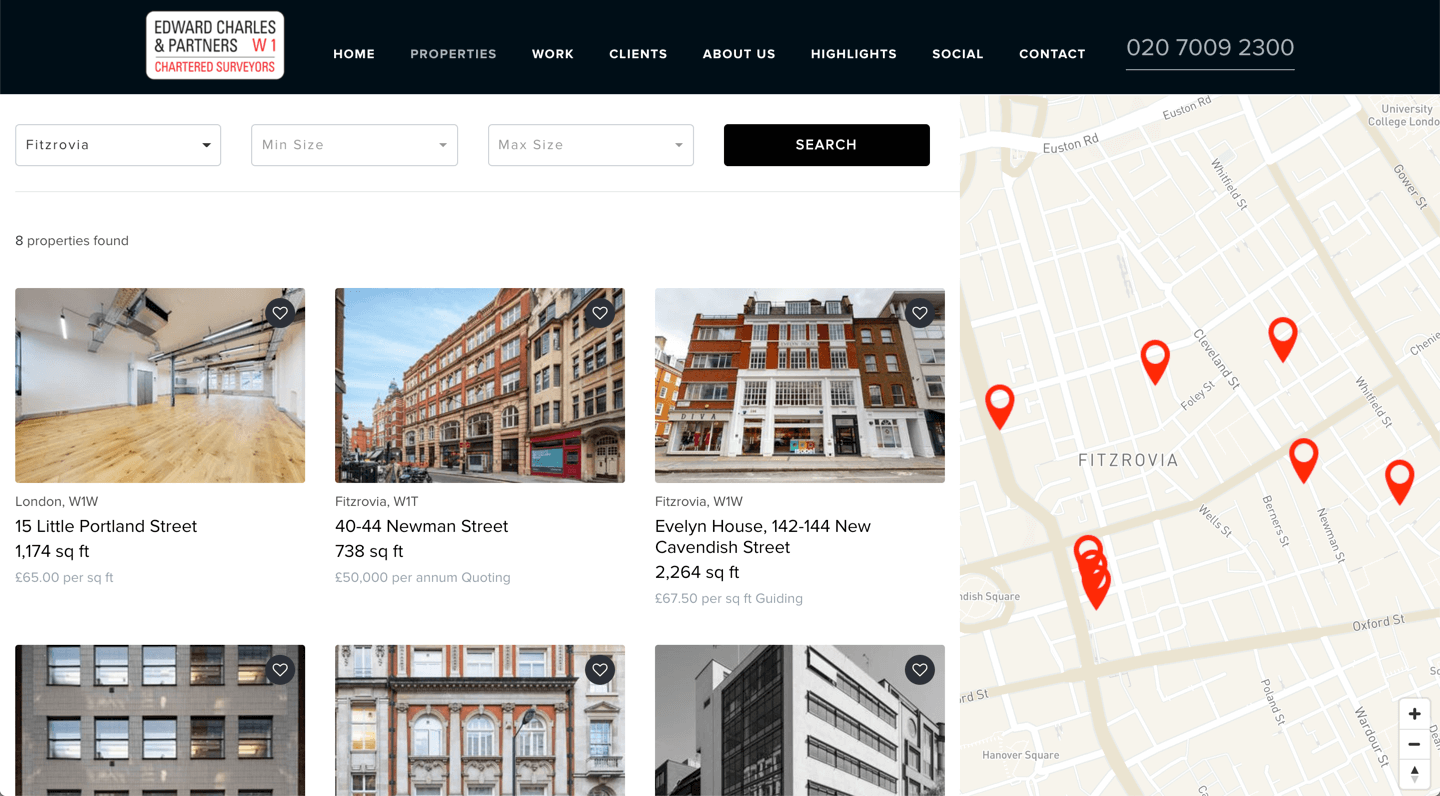Viewport: 1440px width, 796px height.
Task: Click the 'London, W1W' location text
Action: pyautogui.click(x=57, y=502)
